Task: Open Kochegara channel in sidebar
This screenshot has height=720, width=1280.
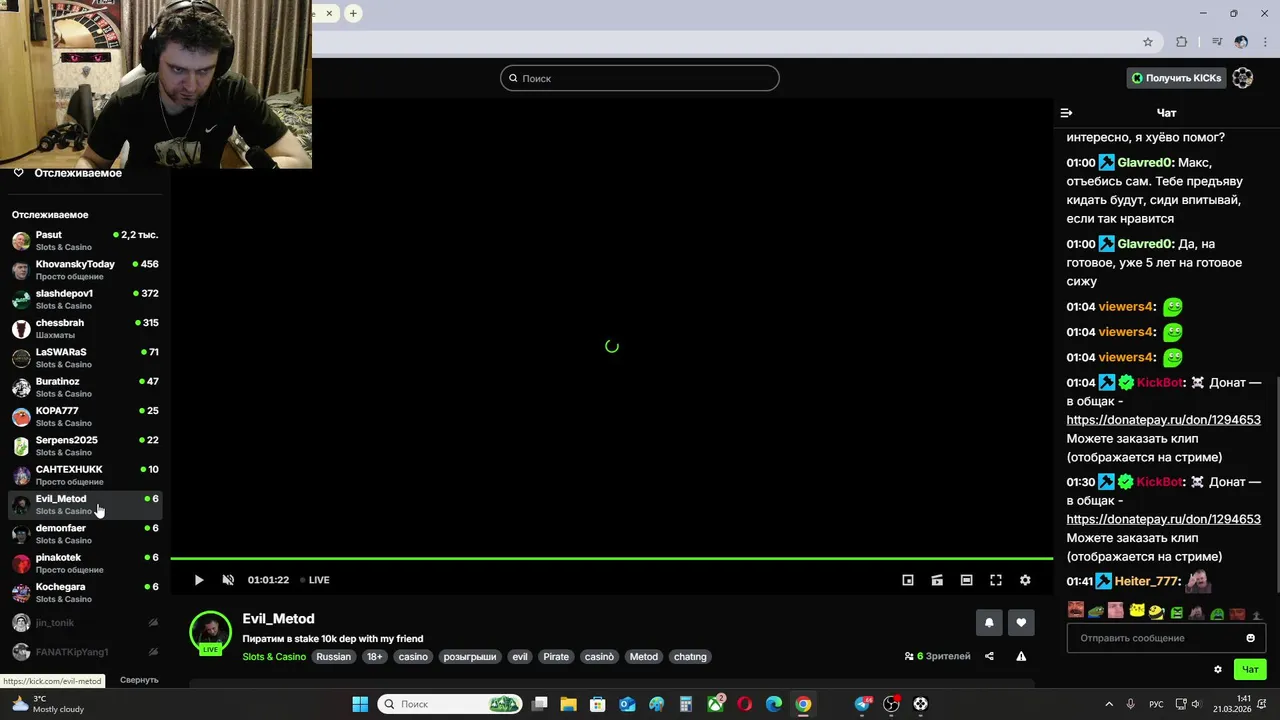Action: pyautogui.click(x=85, y=592)
